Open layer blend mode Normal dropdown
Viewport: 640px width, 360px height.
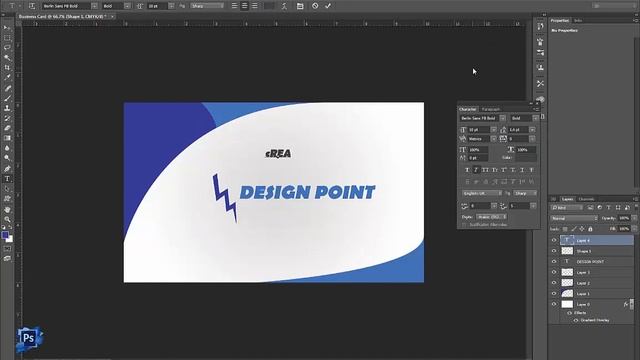point(573,218)
